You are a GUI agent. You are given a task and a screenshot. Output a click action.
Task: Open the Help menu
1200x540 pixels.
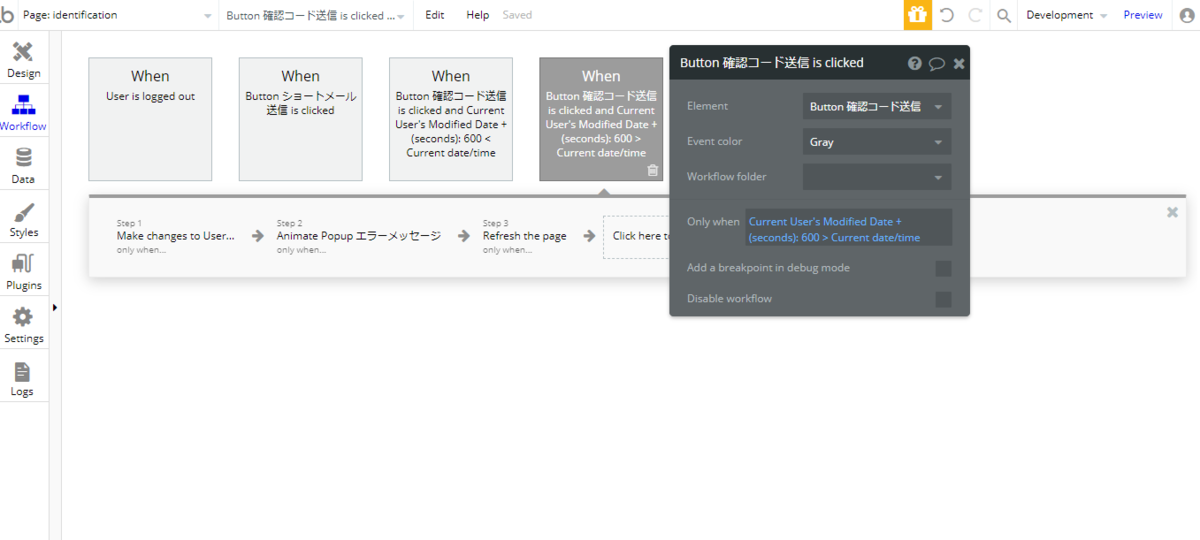(x=478, y=15)
